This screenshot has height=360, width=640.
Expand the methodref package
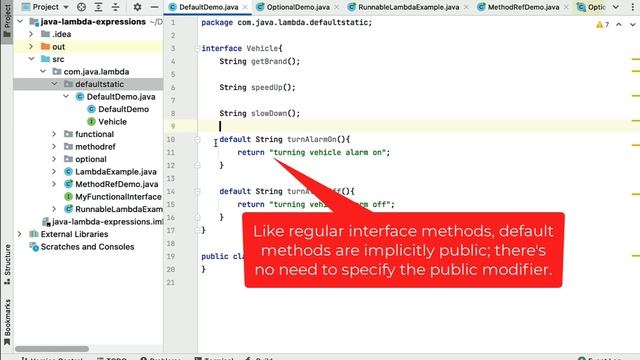[x=54, y=147]
